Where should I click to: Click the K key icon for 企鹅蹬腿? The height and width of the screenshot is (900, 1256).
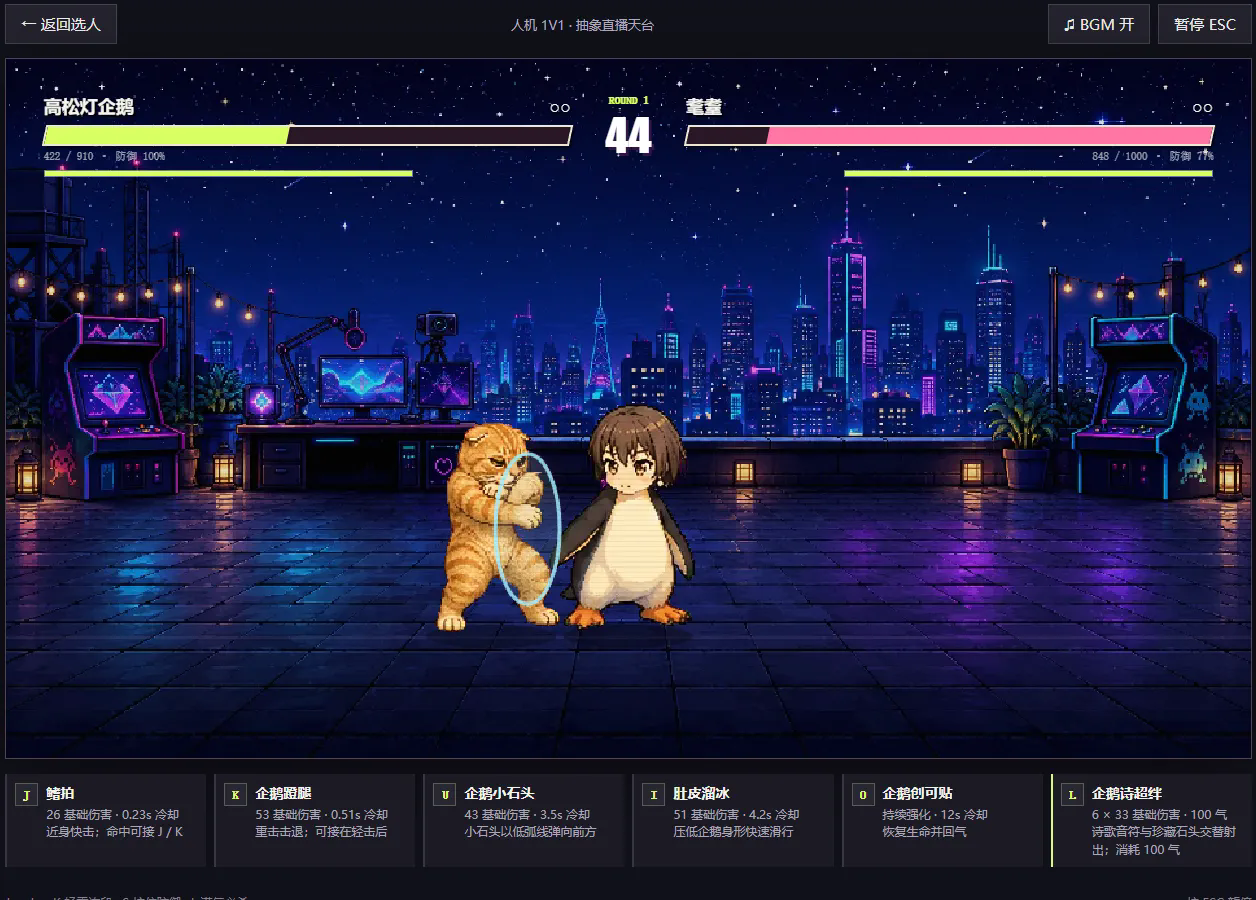(x=235, y=795)
